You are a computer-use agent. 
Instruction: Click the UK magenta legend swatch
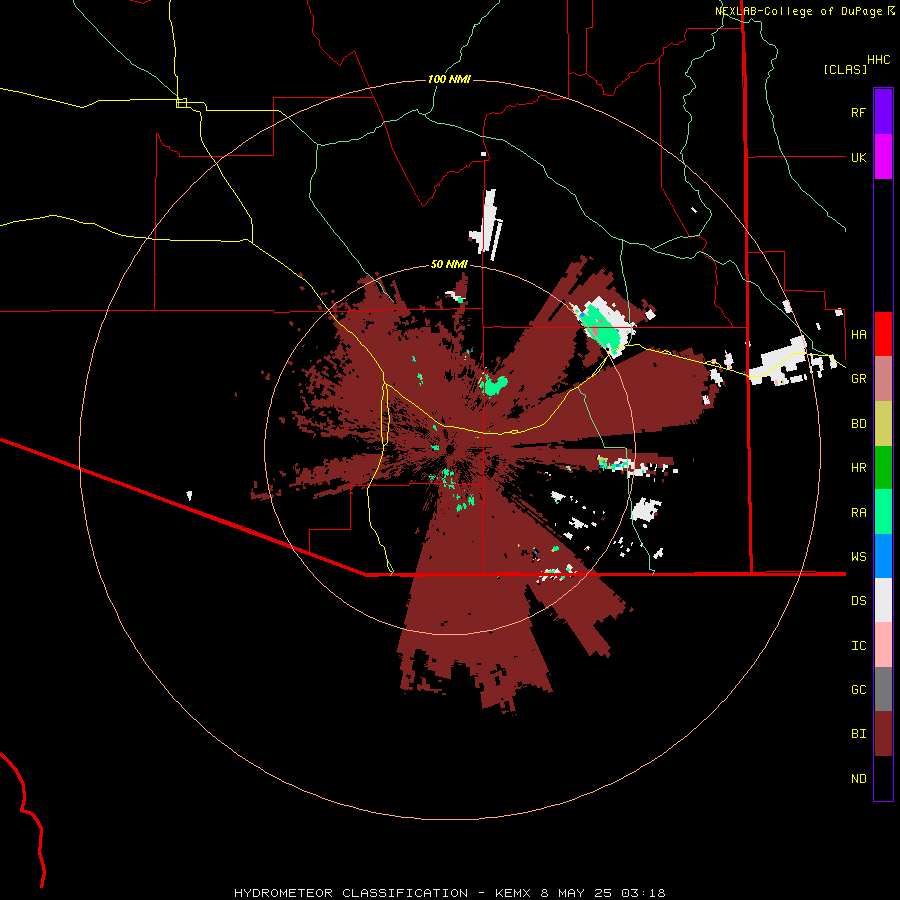pyautogui.click(x=883, y=157)
